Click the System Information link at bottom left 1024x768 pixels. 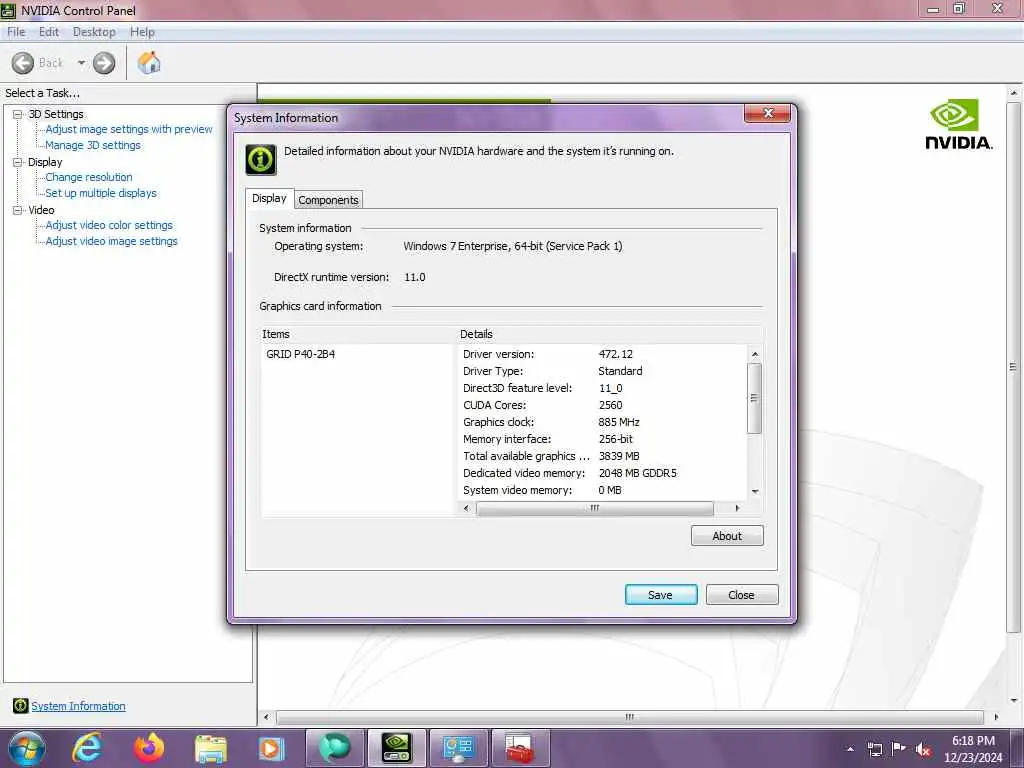[x=78, y=706]
